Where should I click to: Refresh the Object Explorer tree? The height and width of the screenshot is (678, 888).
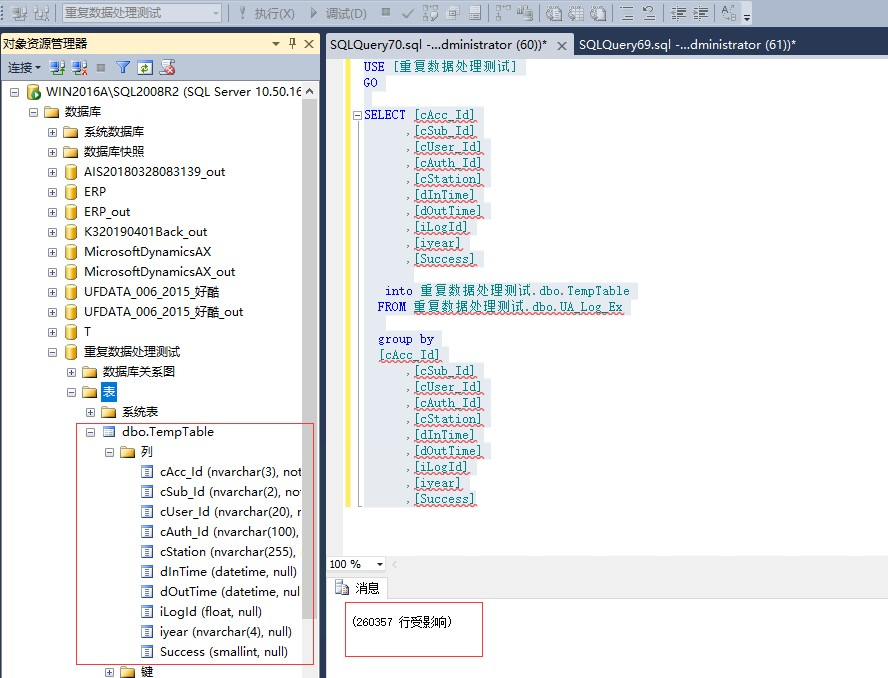pyautogui.click(x=145, y=68)
